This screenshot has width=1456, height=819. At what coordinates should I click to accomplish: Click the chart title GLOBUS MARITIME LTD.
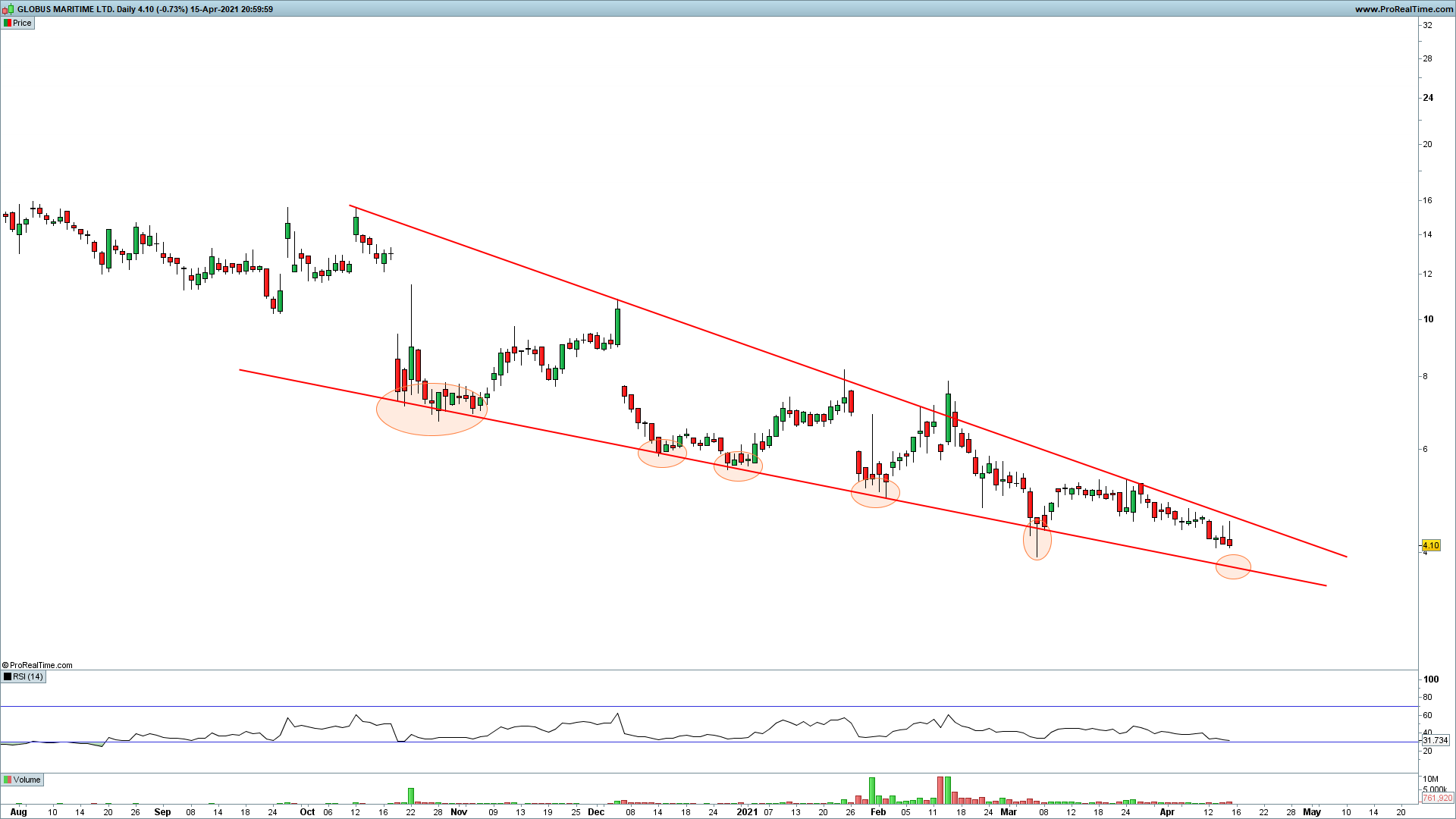[x=65, y=9]
